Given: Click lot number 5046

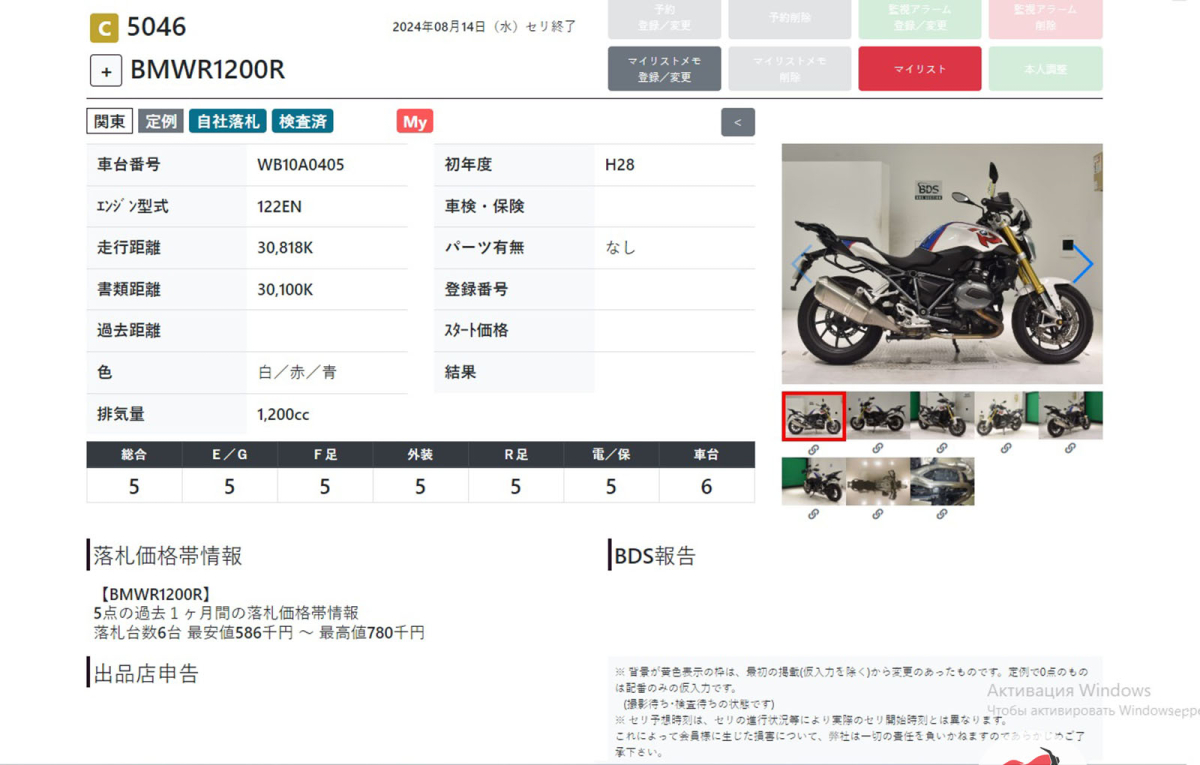Looking at the screenshot, I should tap(157, 27).
